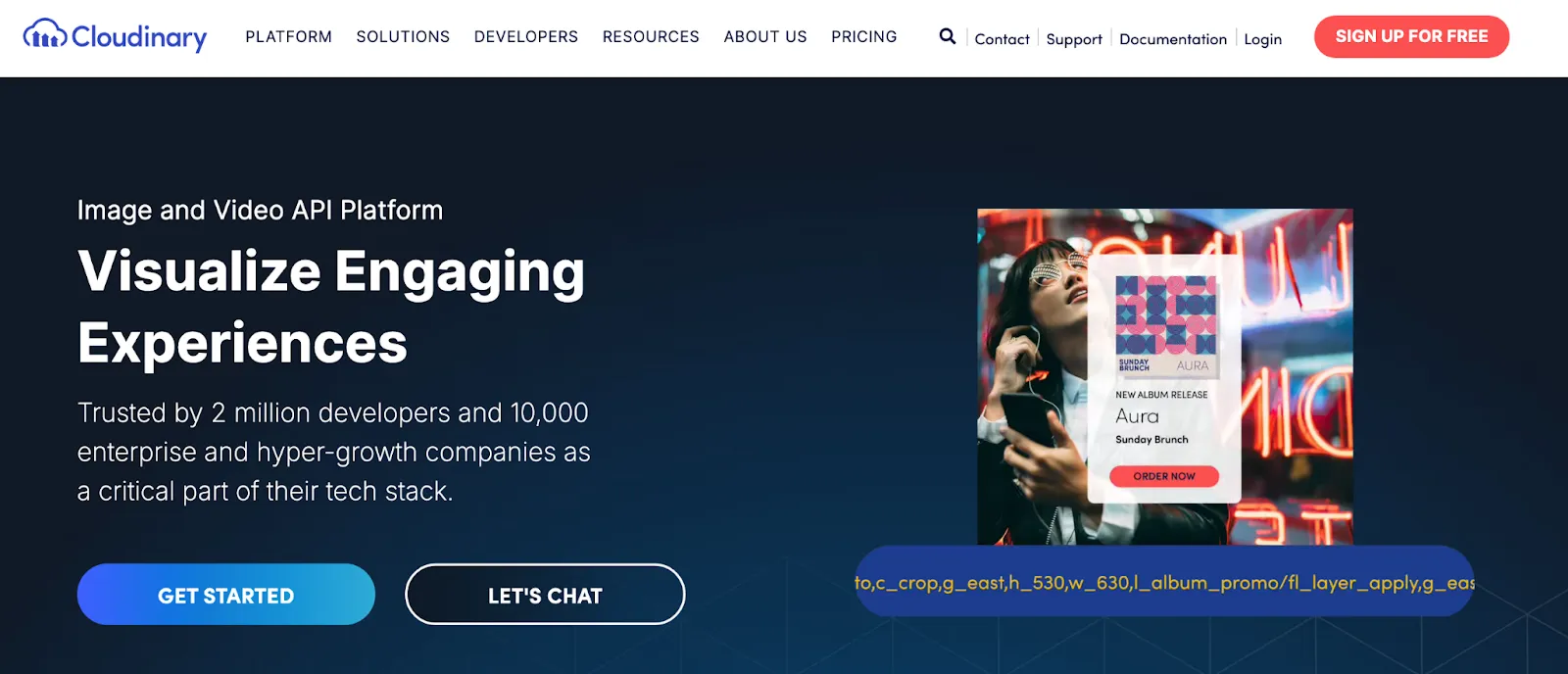Go to the PRICING page
This screenshot has width=1568, height=674.
pyautogui.click(x=864, y=36)
